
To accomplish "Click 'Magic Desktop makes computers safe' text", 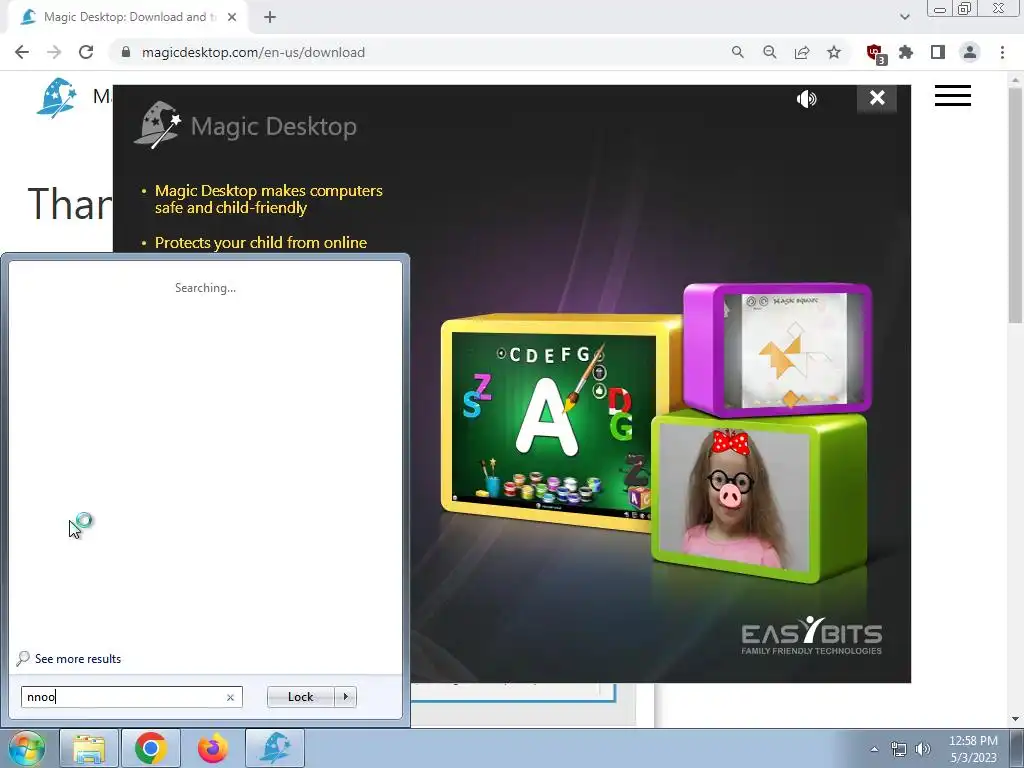I will (x=268, y=199).
